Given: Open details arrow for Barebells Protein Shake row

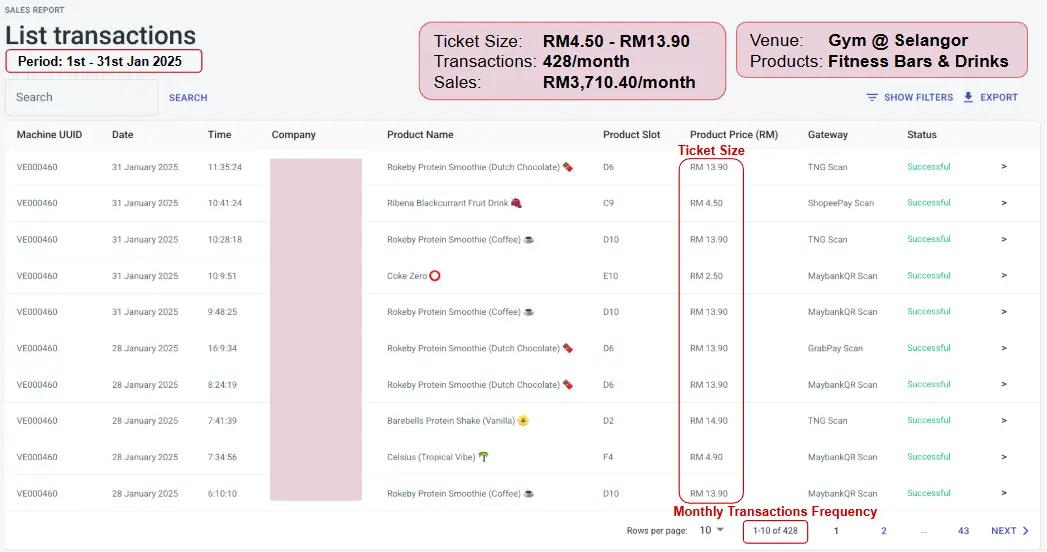Looking at the screenshot, I should (x=1004, y=421).
